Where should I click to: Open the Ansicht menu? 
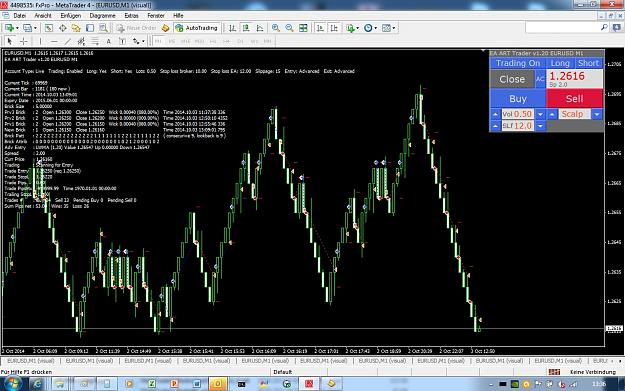point(43,16)
